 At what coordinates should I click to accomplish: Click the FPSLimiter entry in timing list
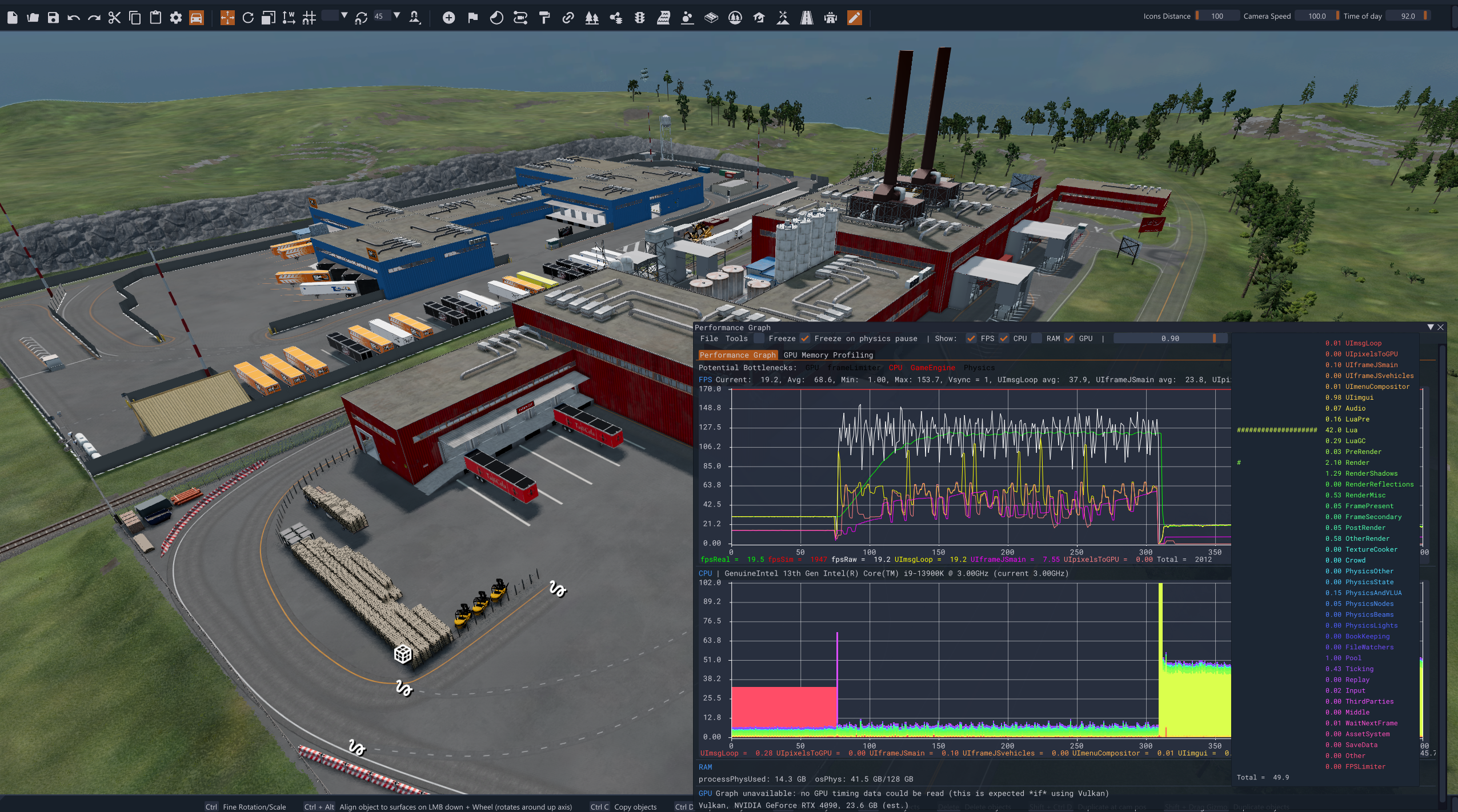click(x=1355, y=766)
